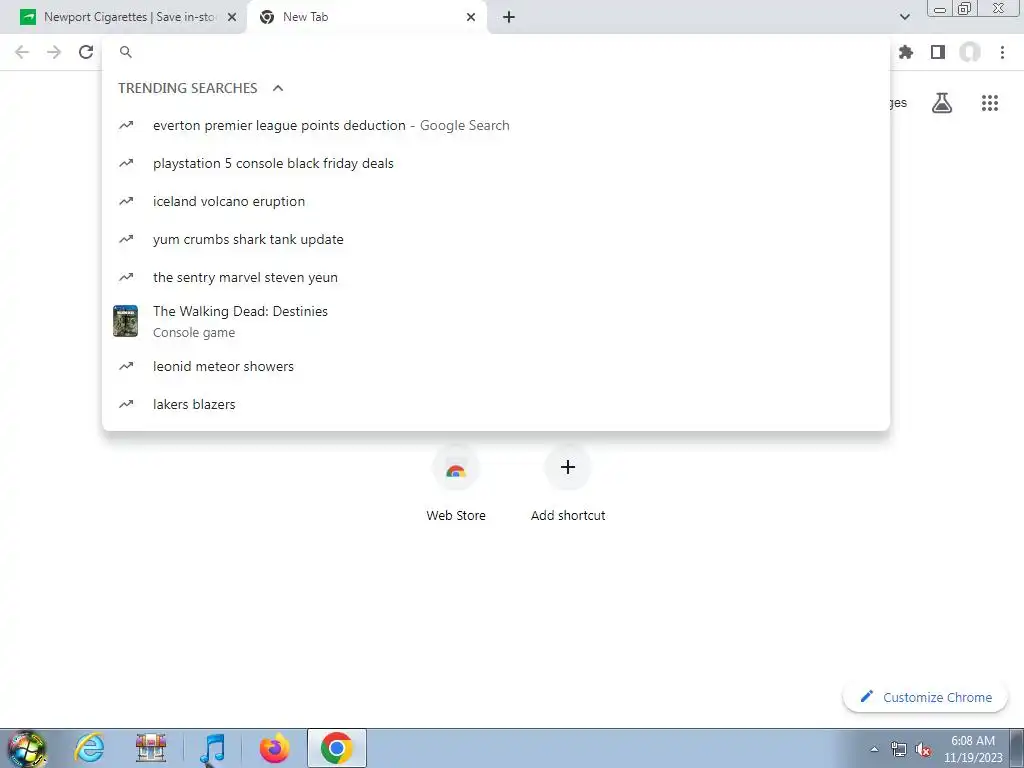Open the Windows Start orb
The height and width of the screenshot is (768, 1024).
pos(26,748)
